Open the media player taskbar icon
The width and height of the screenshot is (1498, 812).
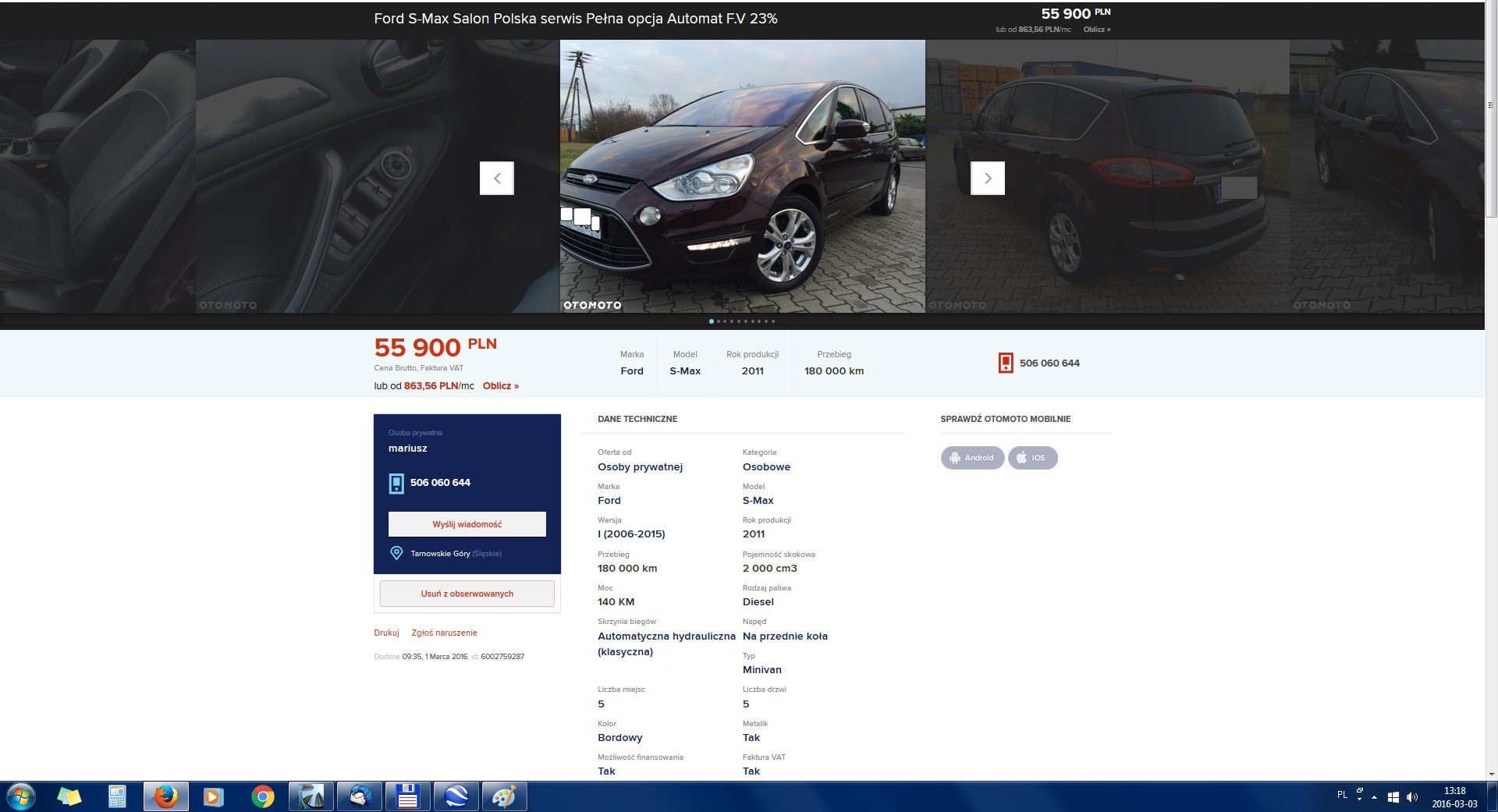tap(213, 797)
